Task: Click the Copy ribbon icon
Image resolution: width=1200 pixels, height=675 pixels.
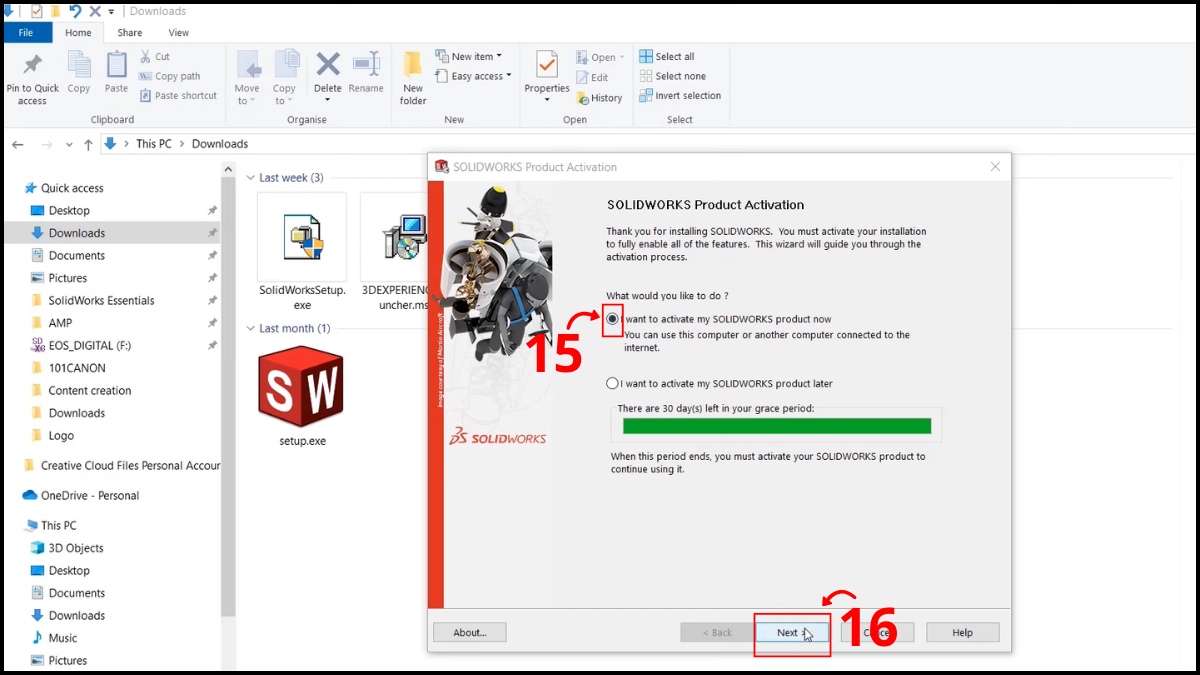Action: tap(79, 64)
